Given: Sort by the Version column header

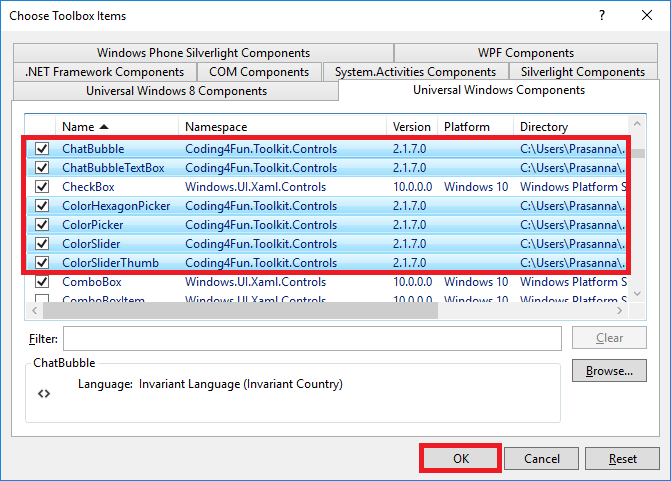Looking at the screenshot, I should [x=411, y=127].
